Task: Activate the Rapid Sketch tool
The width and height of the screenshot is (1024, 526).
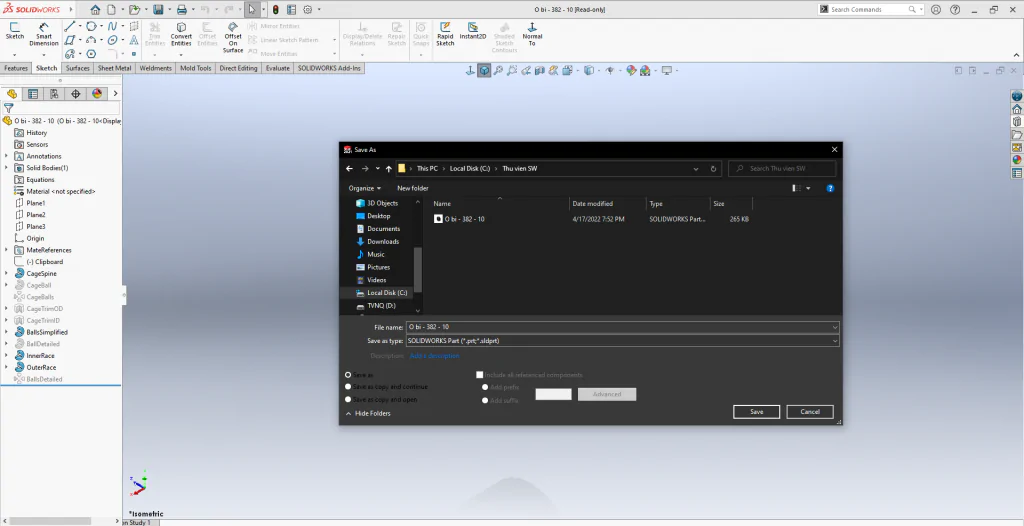Action: (445, 35)
